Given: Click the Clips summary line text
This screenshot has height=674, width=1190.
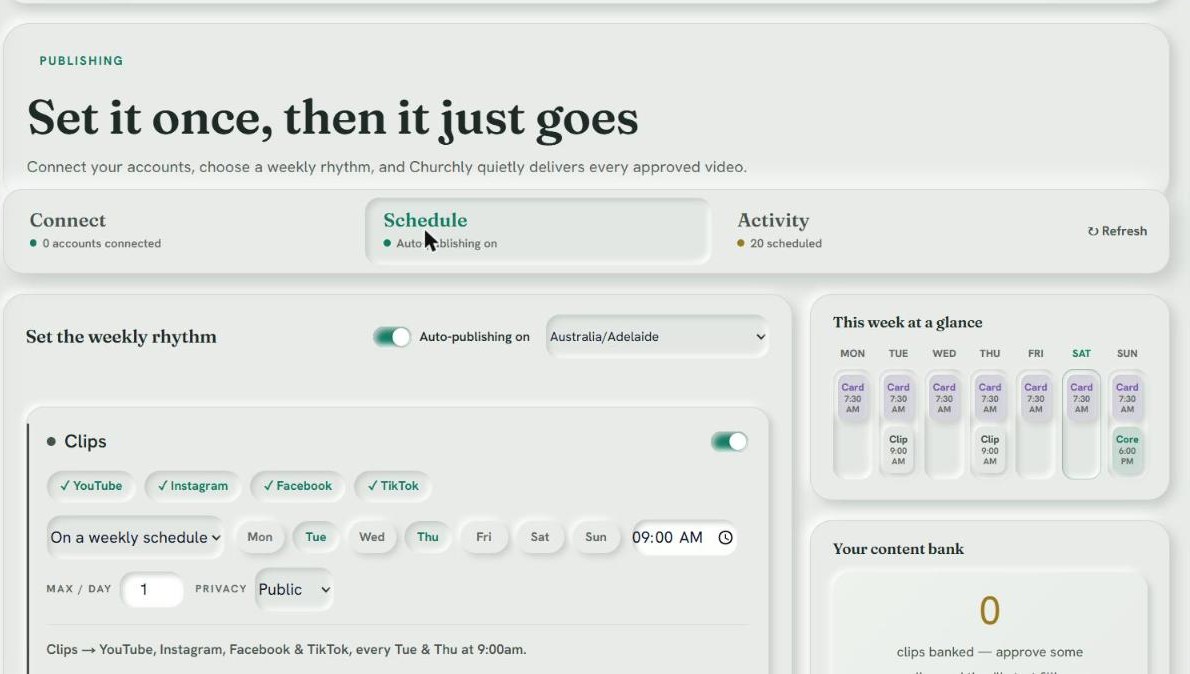Looking at the screenshot, I should point(286,650).
